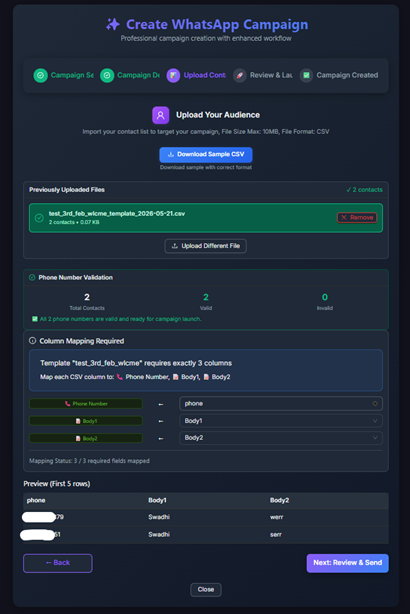Click the test_3rd_feb_wlcme_template file name
The height and width of the screenshot is (614, 410).
pyautogui.click(x=117, y=213)
